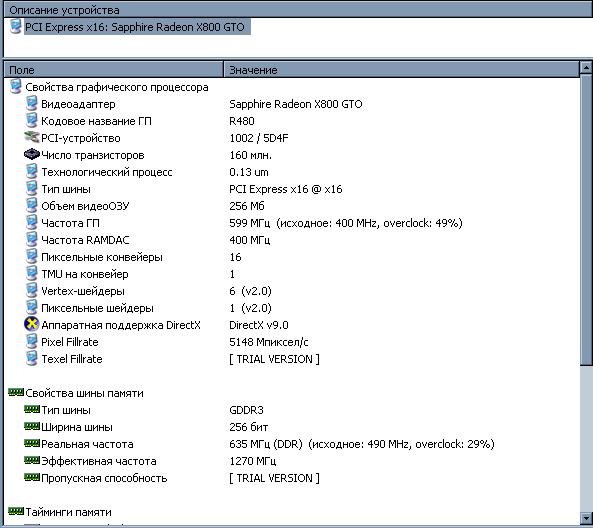Image resolution: width=593 pixels, height=528 pixels.
Task: Click the Поле column header
Action: point(113,70)
